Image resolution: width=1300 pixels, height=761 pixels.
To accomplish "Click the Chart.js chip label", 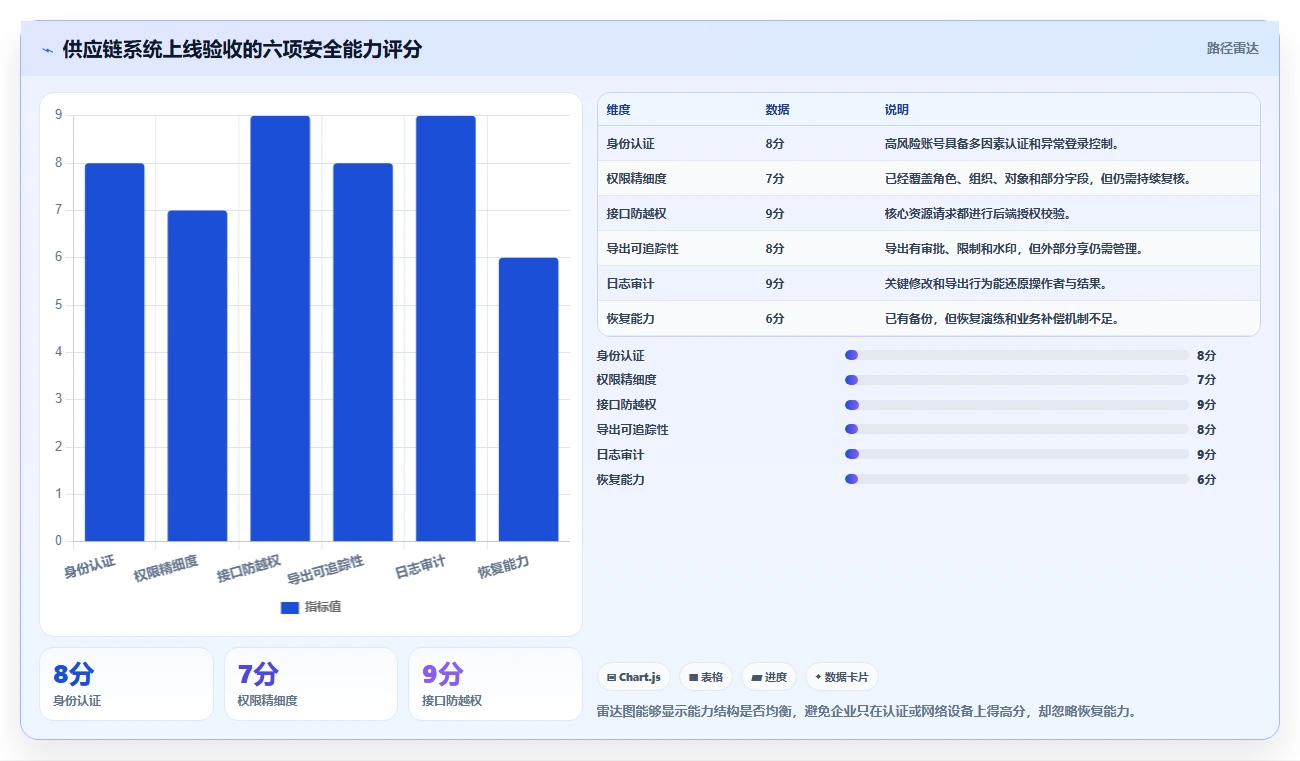I will (640, 677).
